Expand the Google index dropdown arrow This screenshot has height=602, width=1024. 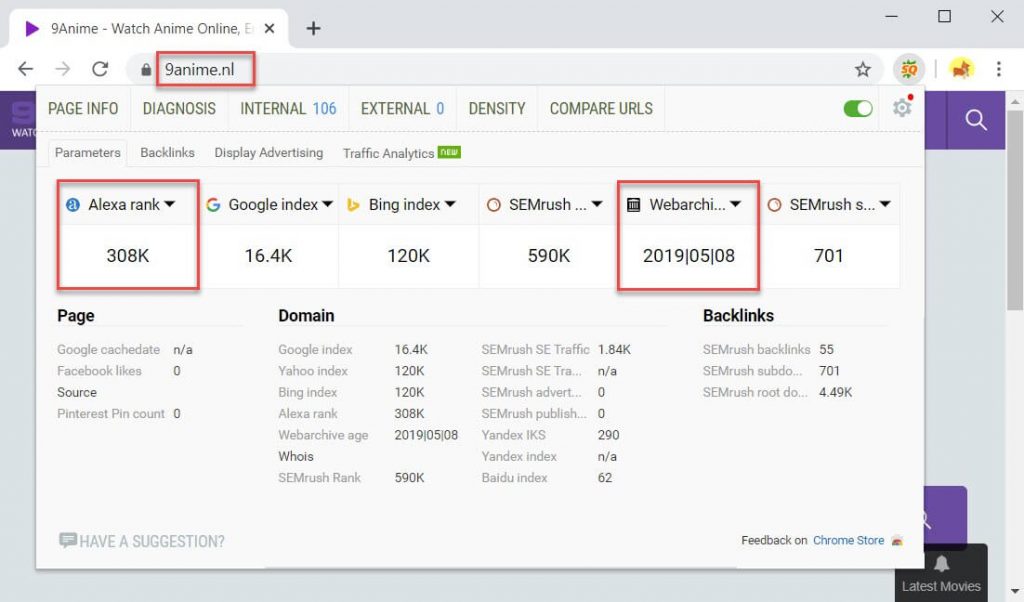(x=327, y=204)
